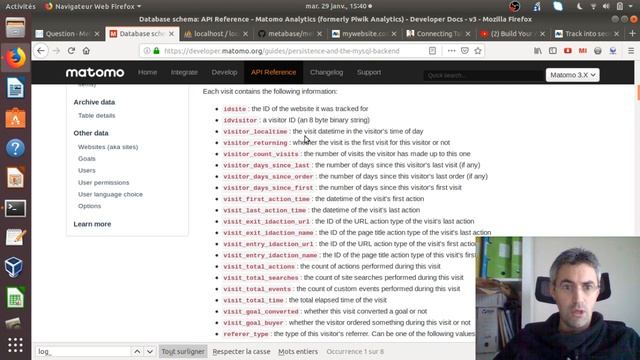Bookmark this page with star icon
The height and width of the screenshot is (360, 640).
pyautogui.click(x=478, y=51)
